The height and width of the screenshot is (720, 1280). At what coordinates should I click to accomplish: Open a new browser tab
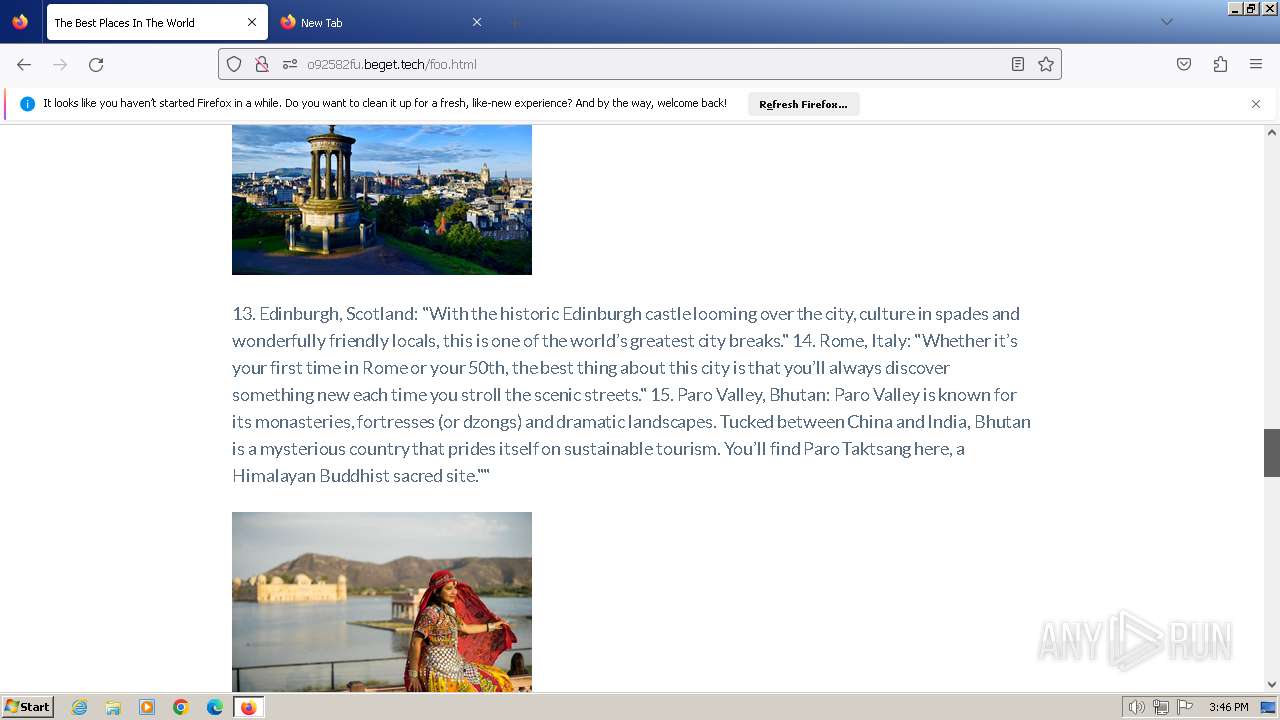click(514, 22)
